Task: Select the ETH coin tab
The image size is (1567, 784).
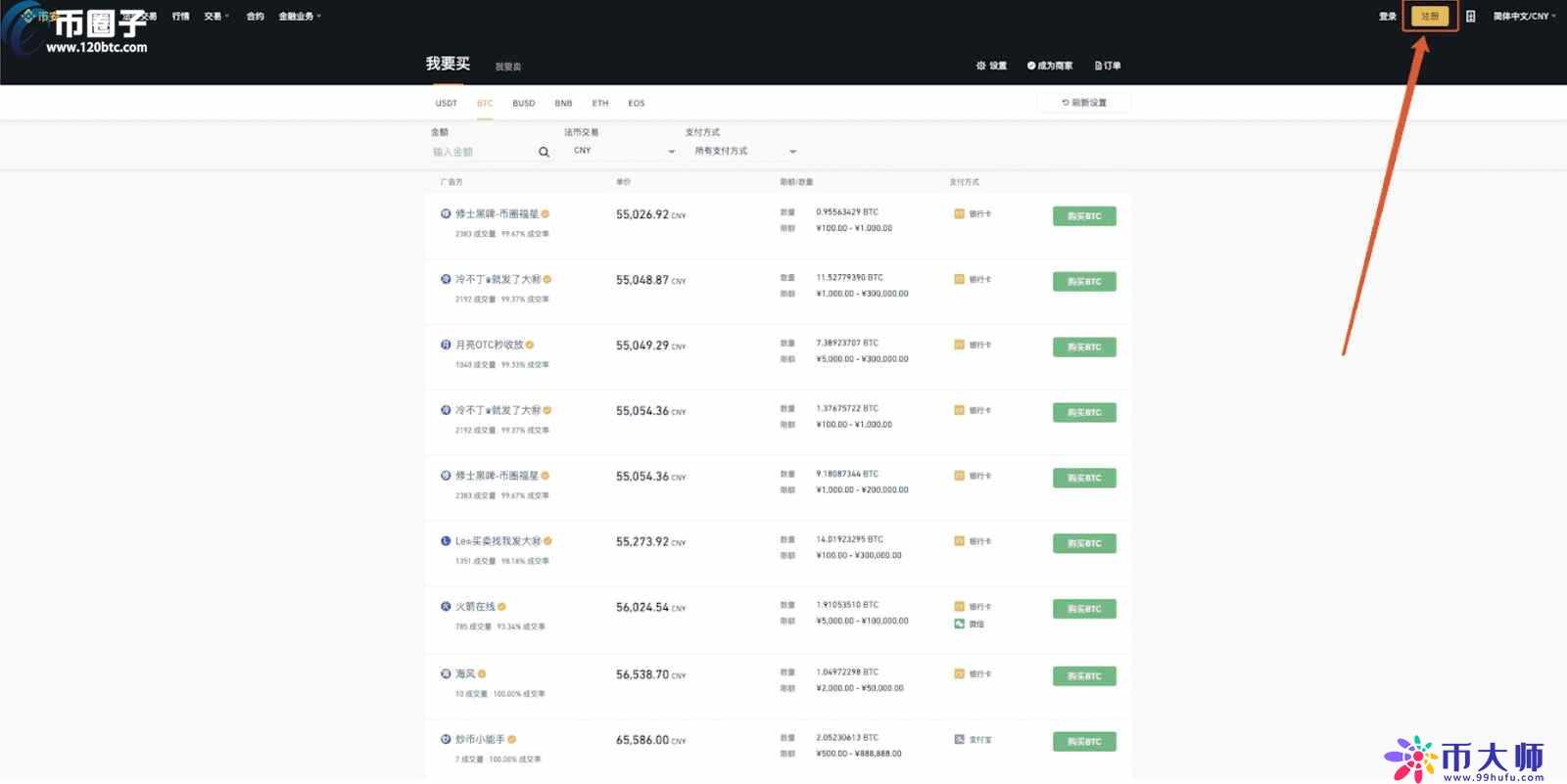Action: pos(600,103)
